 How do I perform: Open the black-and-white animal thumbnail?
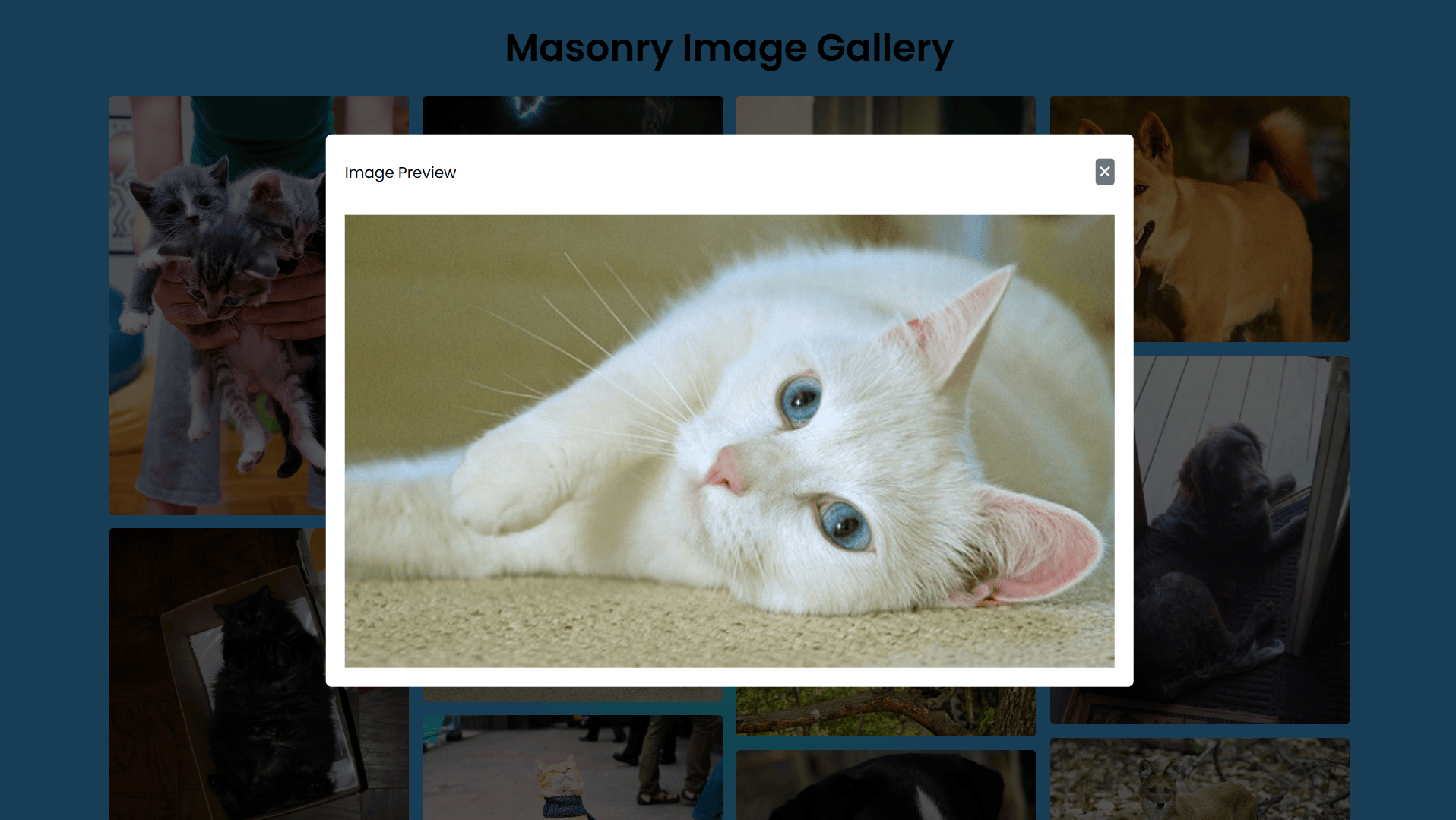tap(885, 785)
